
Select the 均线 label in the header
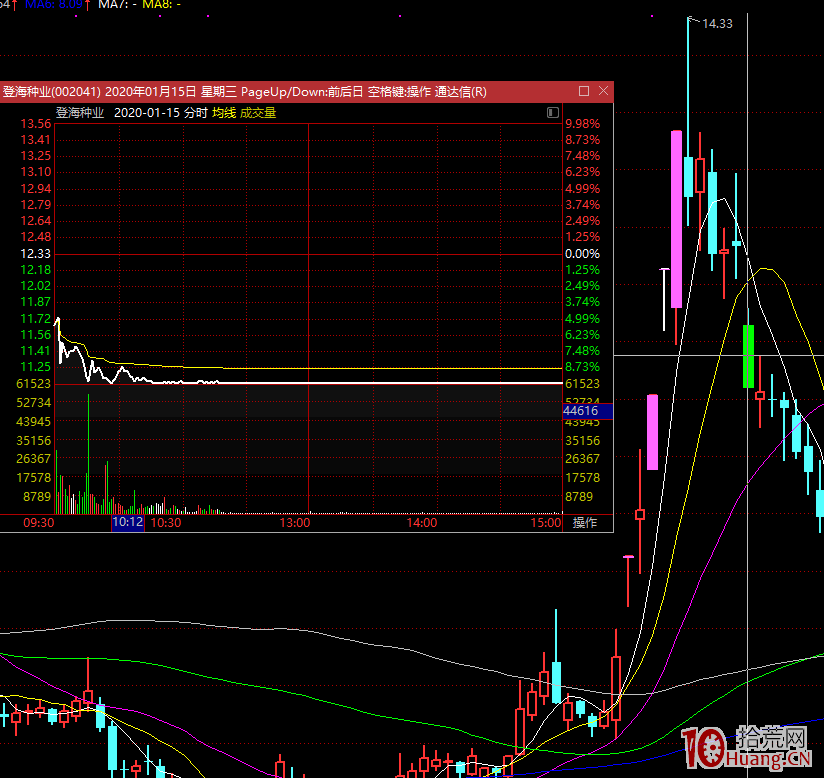pyautogui.click(x=224, y=113)
